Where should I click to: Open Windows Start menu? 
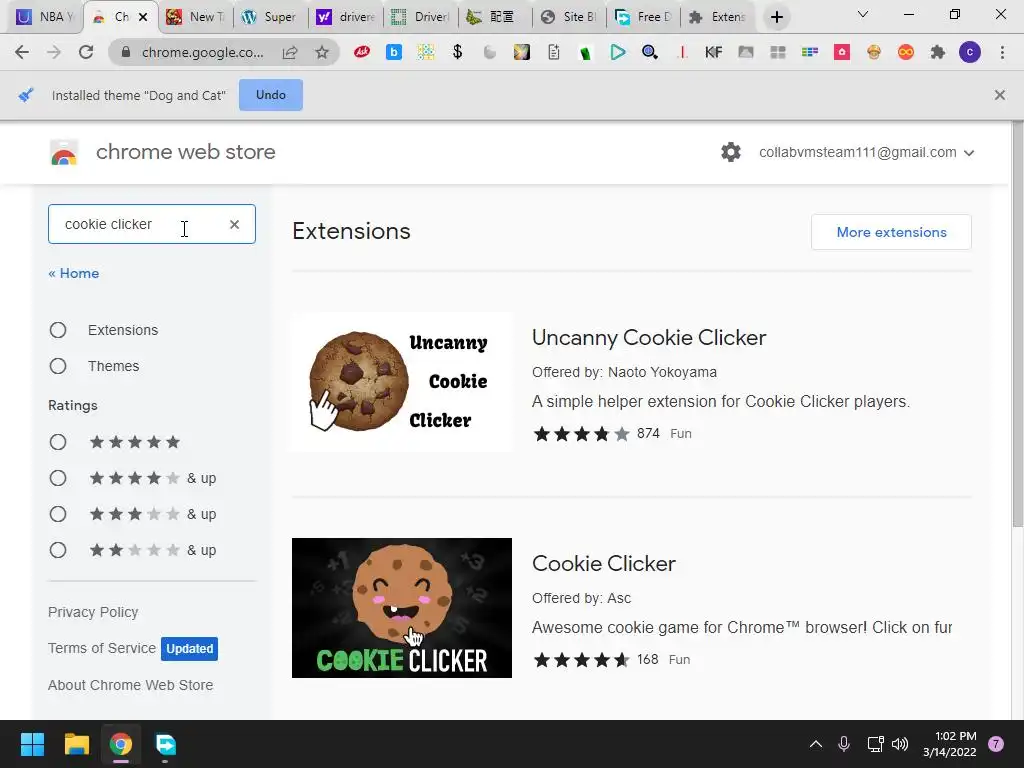click(32, 744)
